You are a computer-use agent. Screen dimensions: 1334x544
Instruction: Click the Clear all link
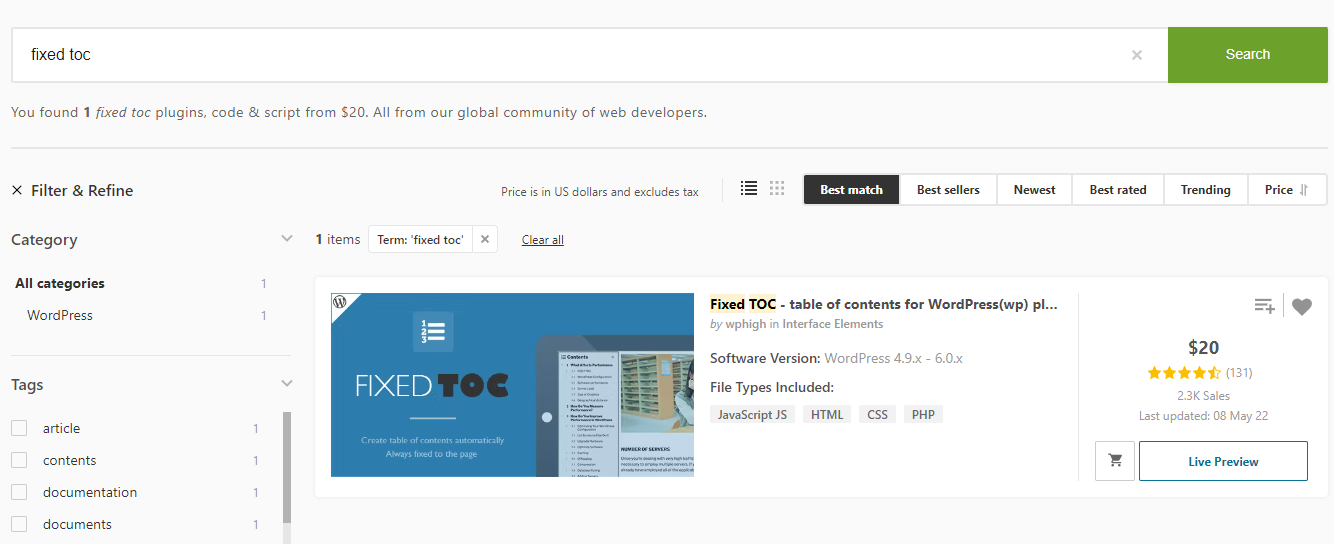coord(543,240)
